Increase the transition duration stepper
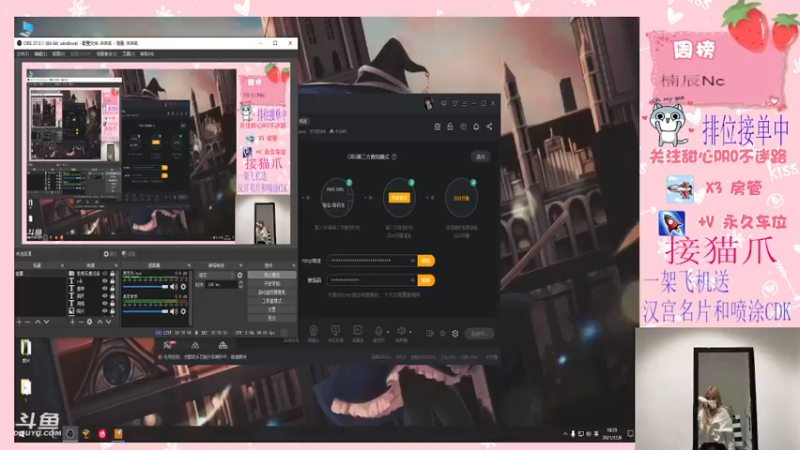Viewport: 800px width, 450px height. (241, 282)
